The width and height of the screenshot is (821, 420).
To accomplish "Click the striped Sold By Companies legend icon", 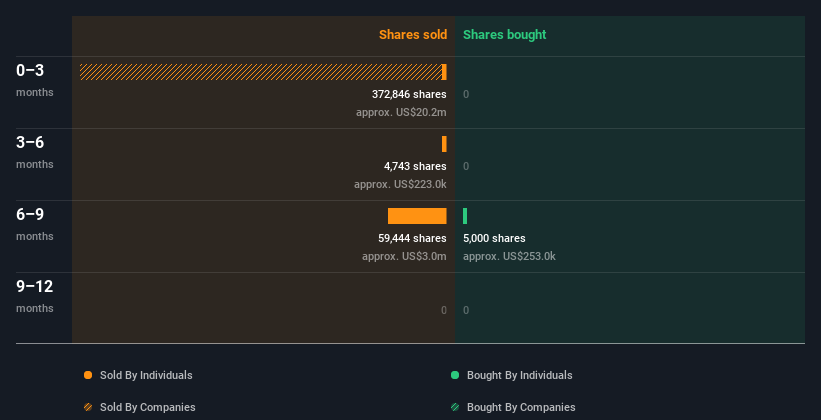I will click(x=88, y=407).
